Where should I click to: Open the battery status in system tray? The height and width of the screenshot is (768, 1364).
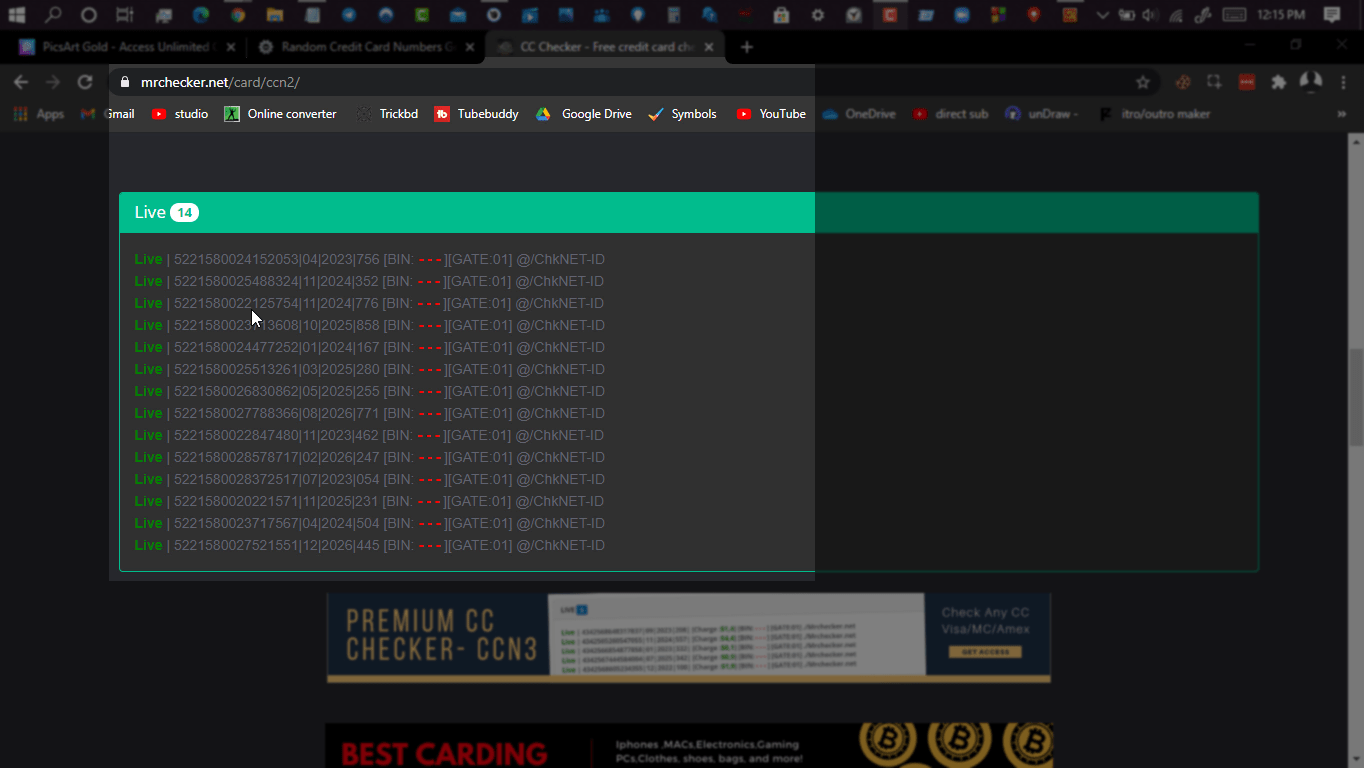[x=1127, y=15]
